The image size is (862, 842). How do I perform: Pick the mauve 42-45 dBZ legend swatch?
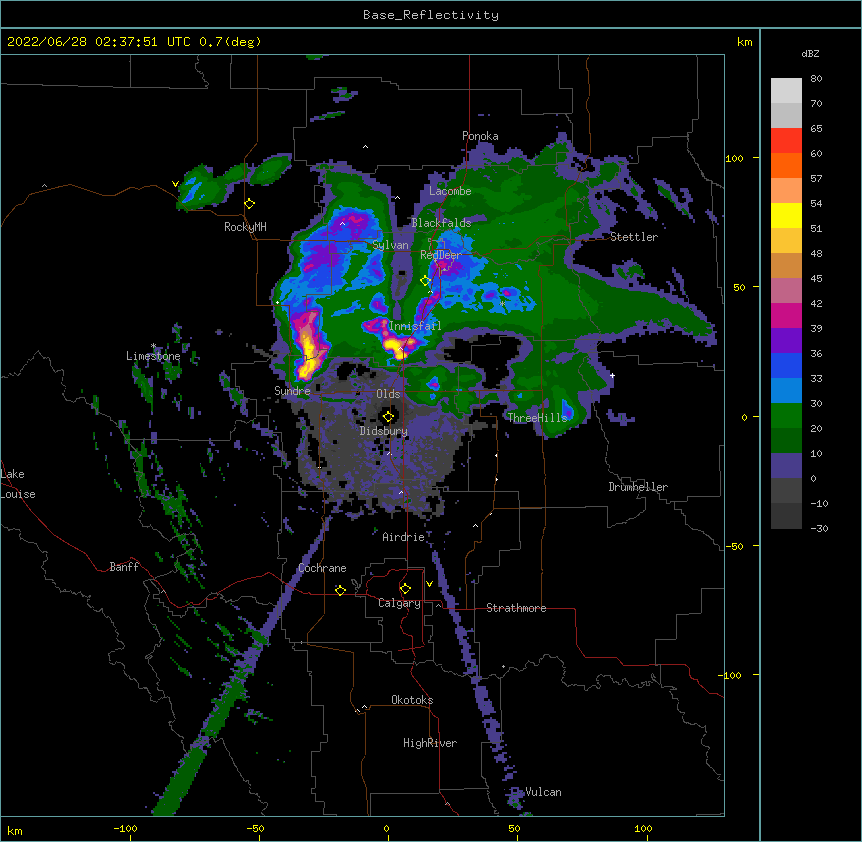pyautogui.click(x=786, y=291)
